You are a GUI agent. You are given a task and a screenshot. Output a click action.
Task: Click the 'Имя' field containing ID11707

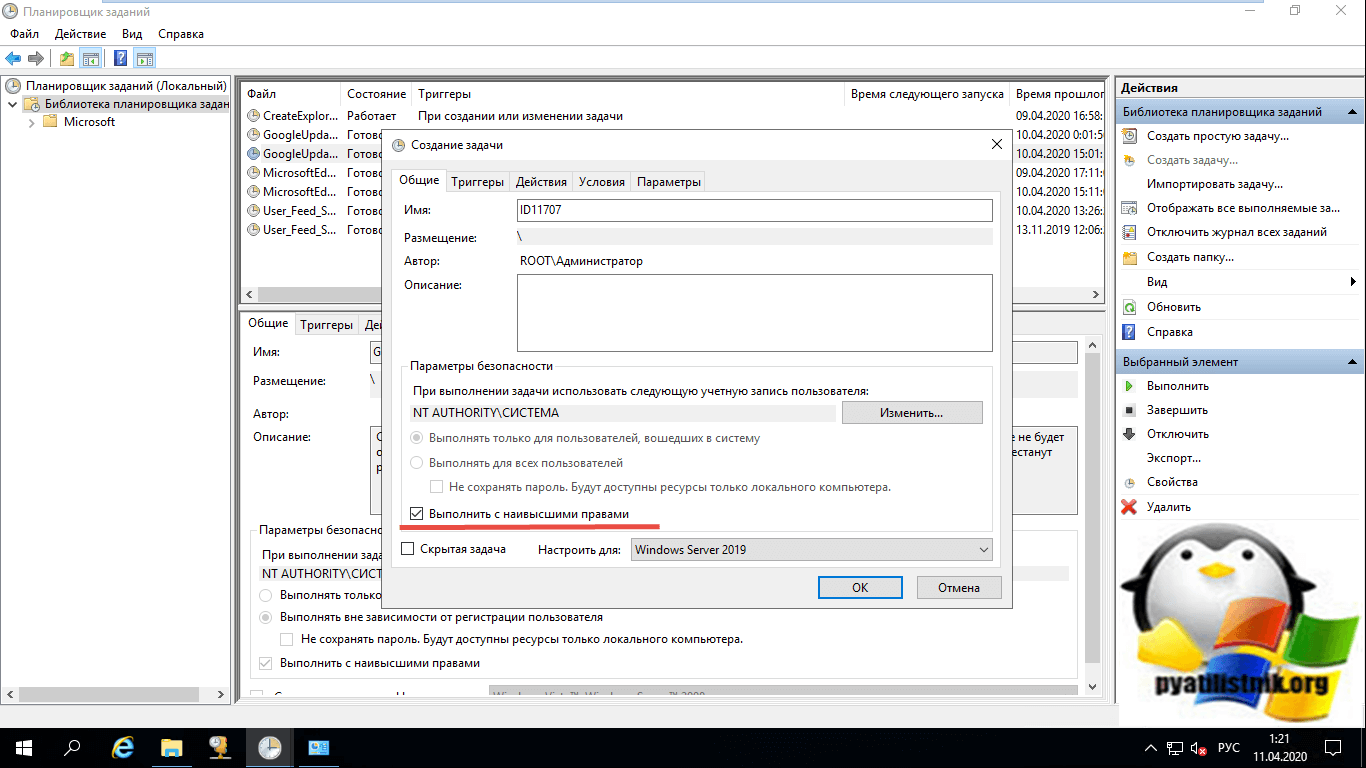pyautogui.click(x=754, y=210)
